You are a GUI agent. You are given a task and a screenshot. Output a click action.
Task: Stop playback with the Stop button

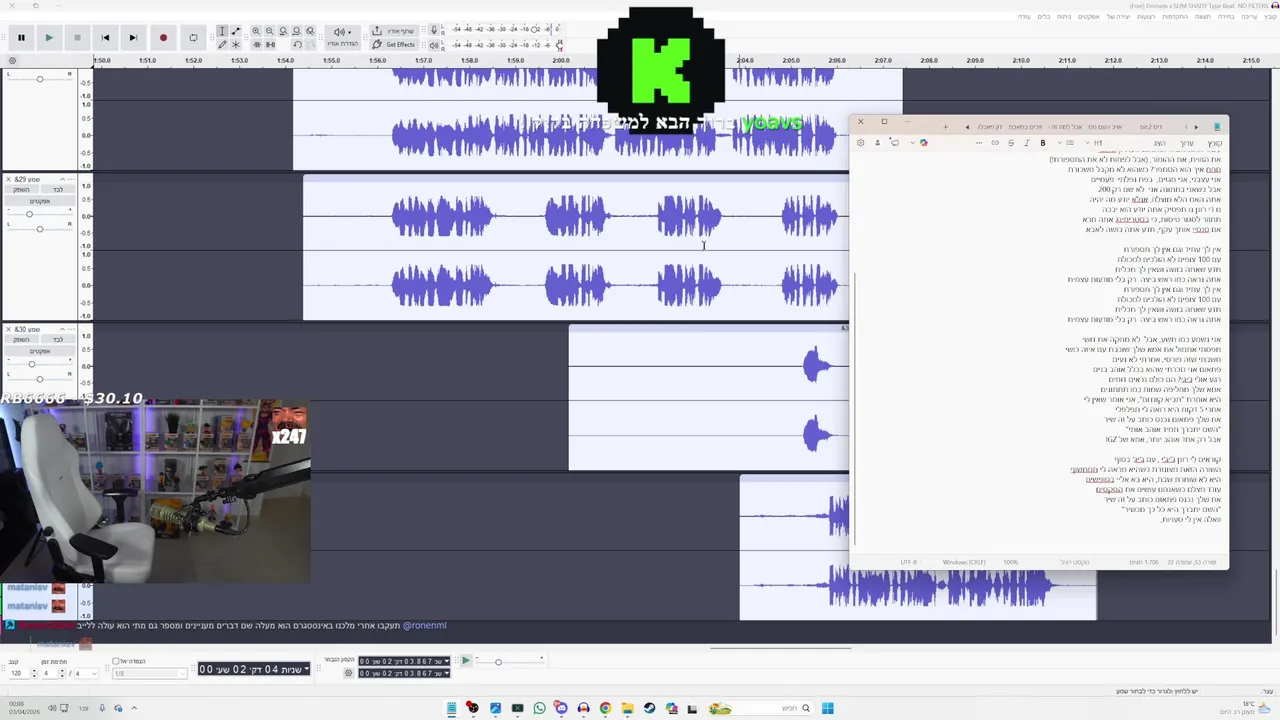pos(77,38)
